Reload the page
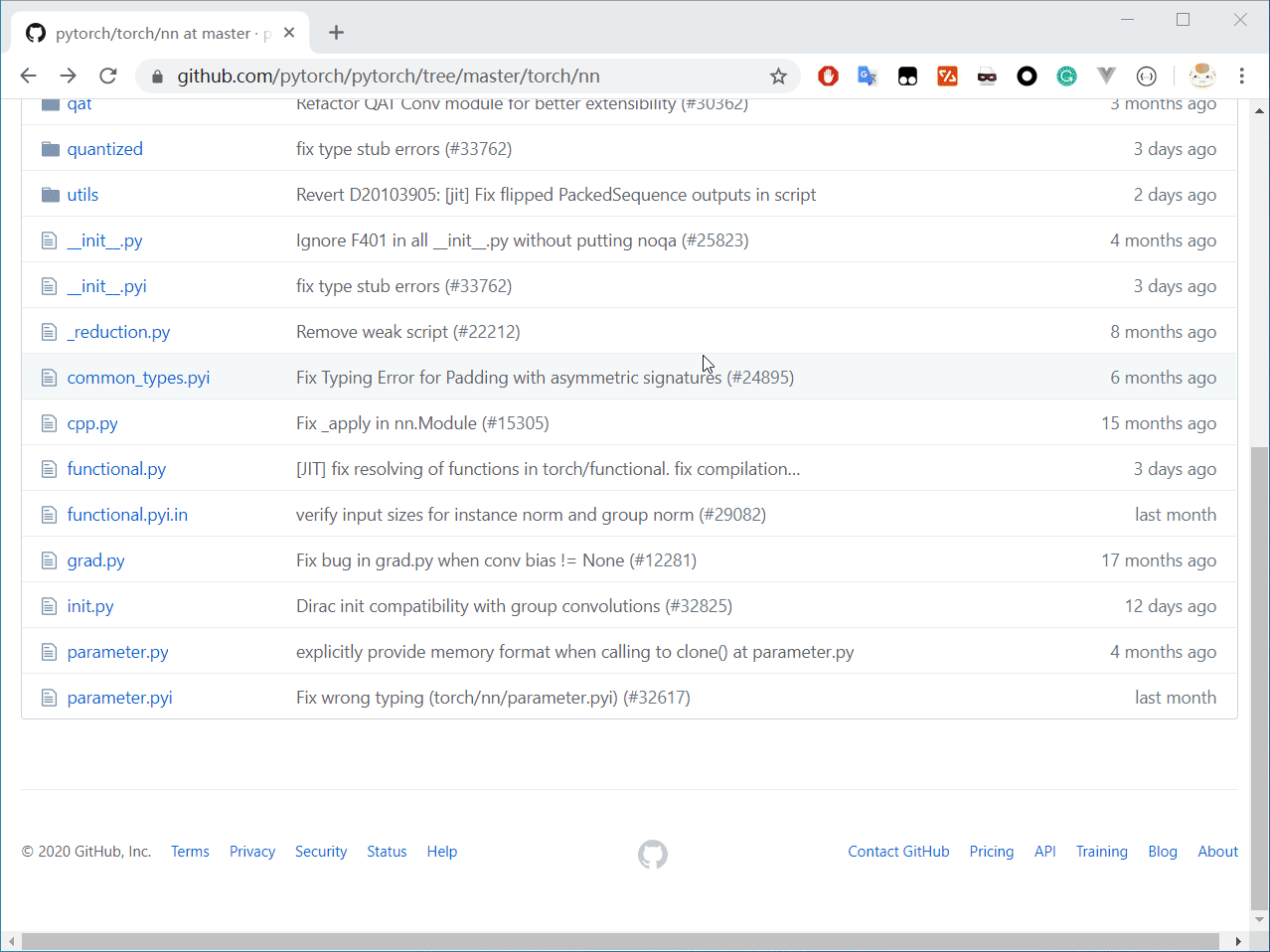This screenshot has height=952, width=1270. 108,77
